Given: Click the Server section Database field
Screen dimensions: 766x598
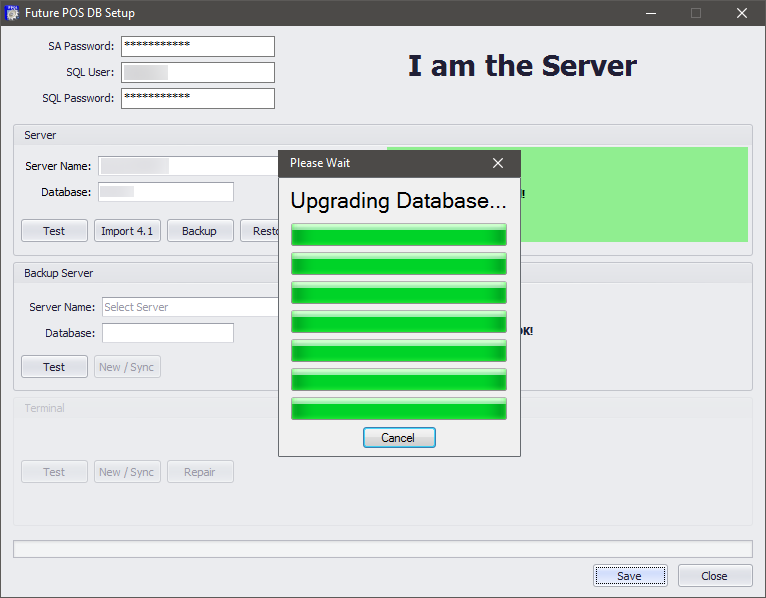Looking at the screenshot, I should click(x=166, y=192).
